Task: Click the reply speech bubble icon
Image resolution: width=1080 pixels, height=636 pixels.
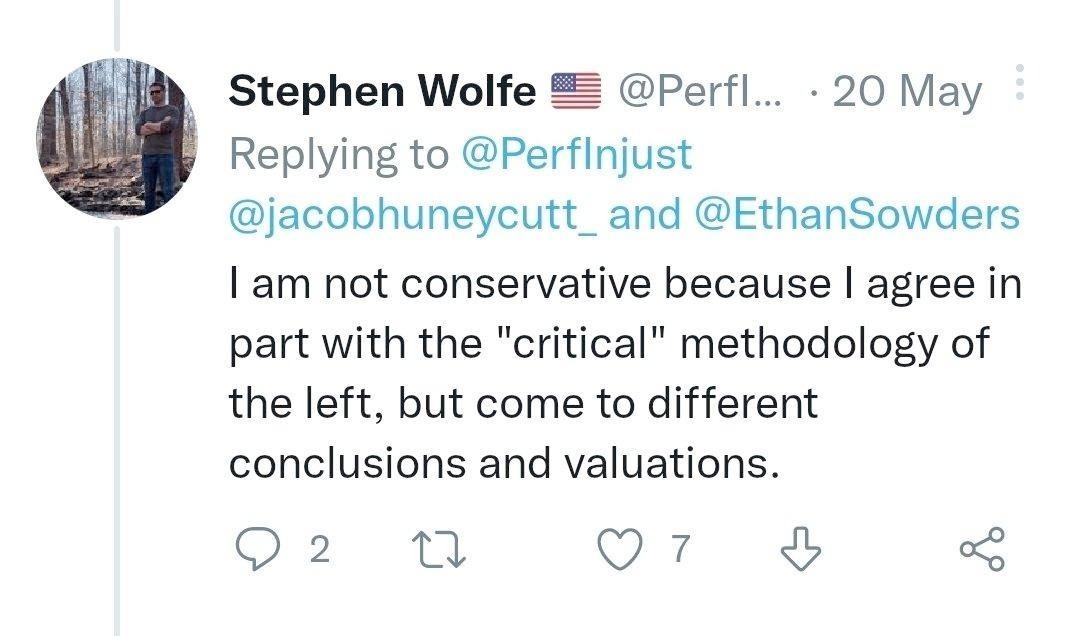Action: point(258,549)
